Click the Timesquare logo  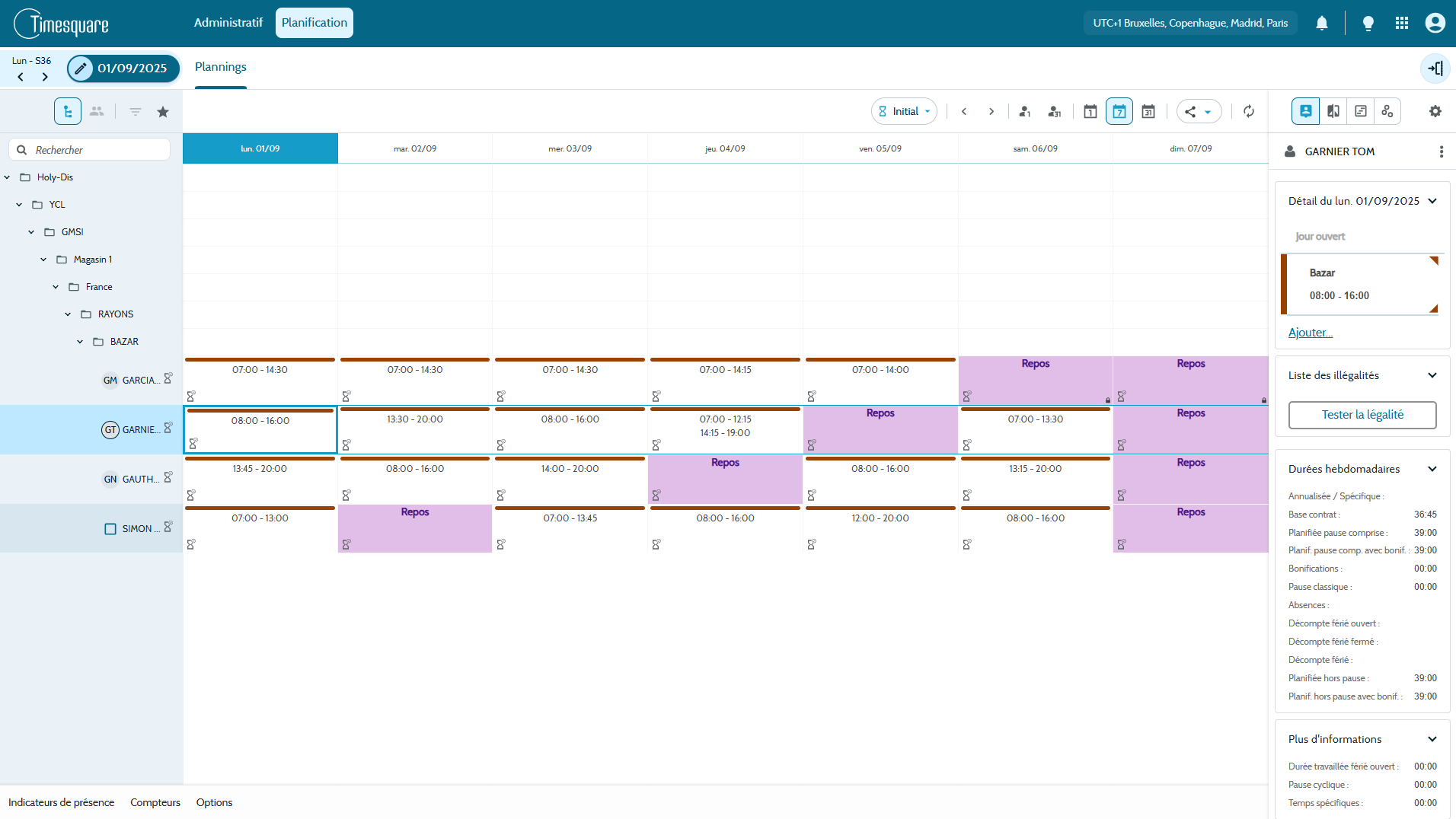[x=62, y=24]
